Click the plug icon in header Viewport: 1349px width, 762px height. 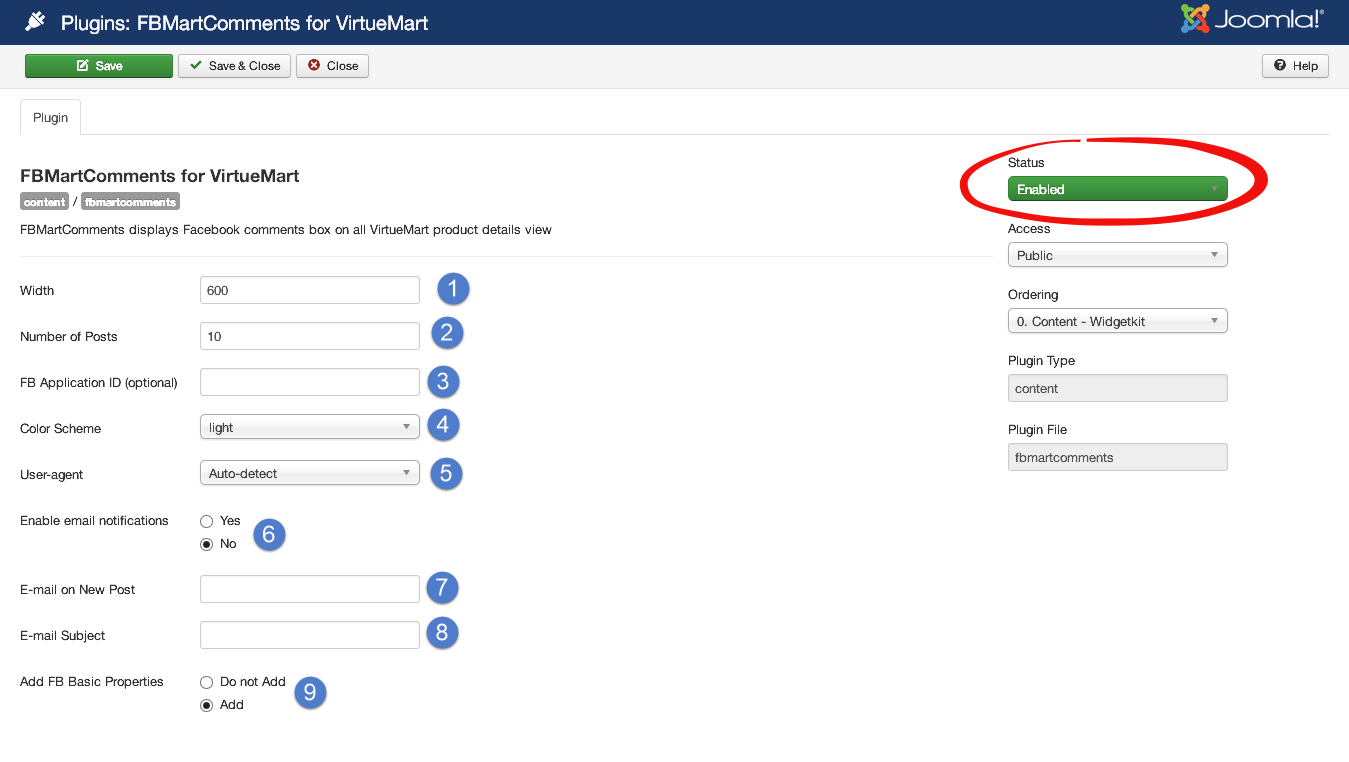point(35,21)
